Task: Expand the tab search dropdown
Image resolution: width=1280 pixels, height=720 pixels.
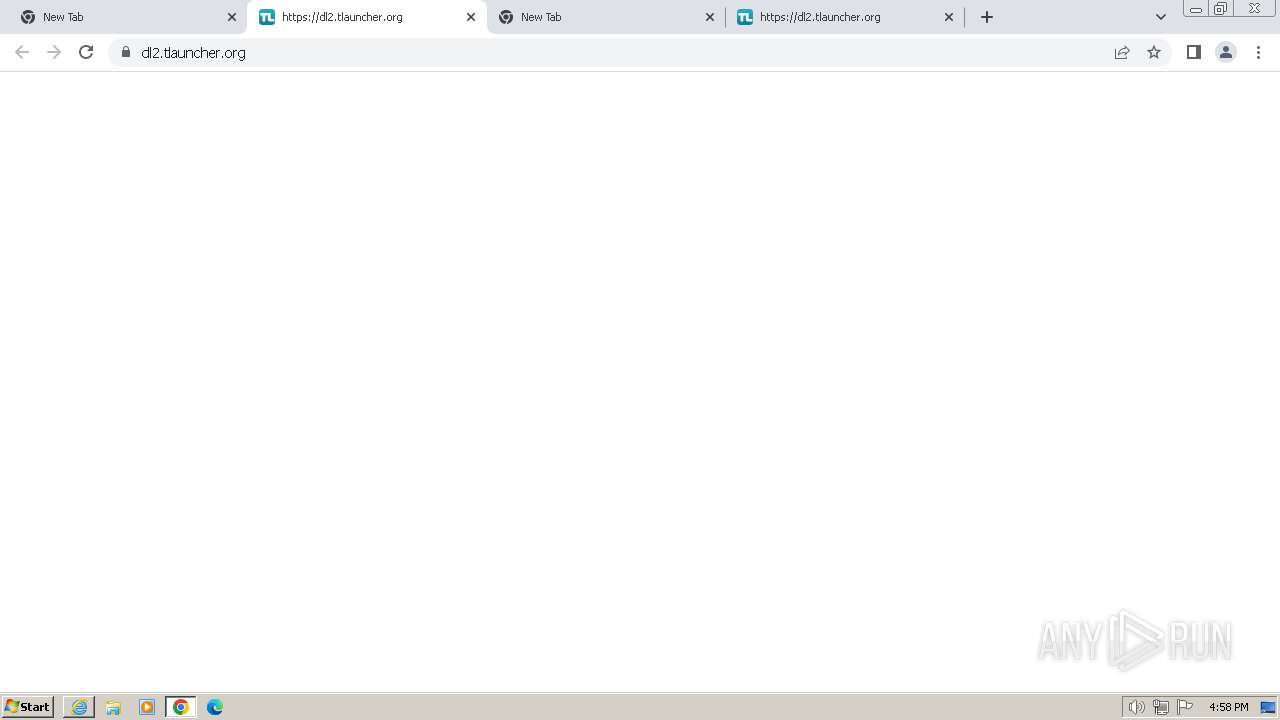Action: click(1161, 17)
